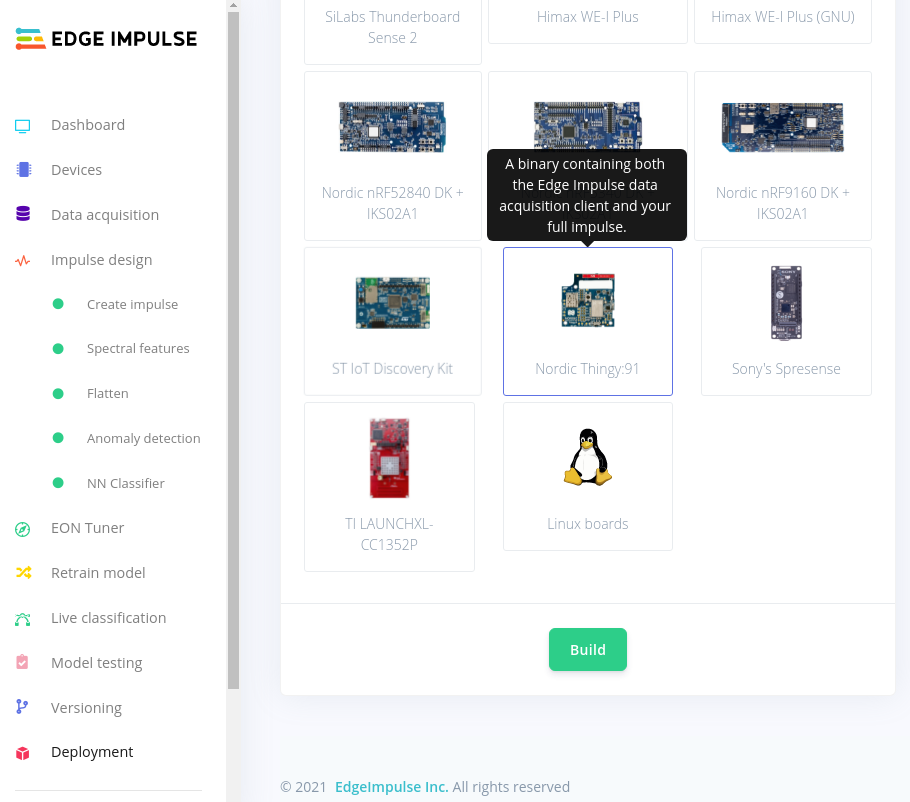The height and width of the screenshot is (802, 910).
Task: Select board image above the tooltip
Action: coord(587,125)
